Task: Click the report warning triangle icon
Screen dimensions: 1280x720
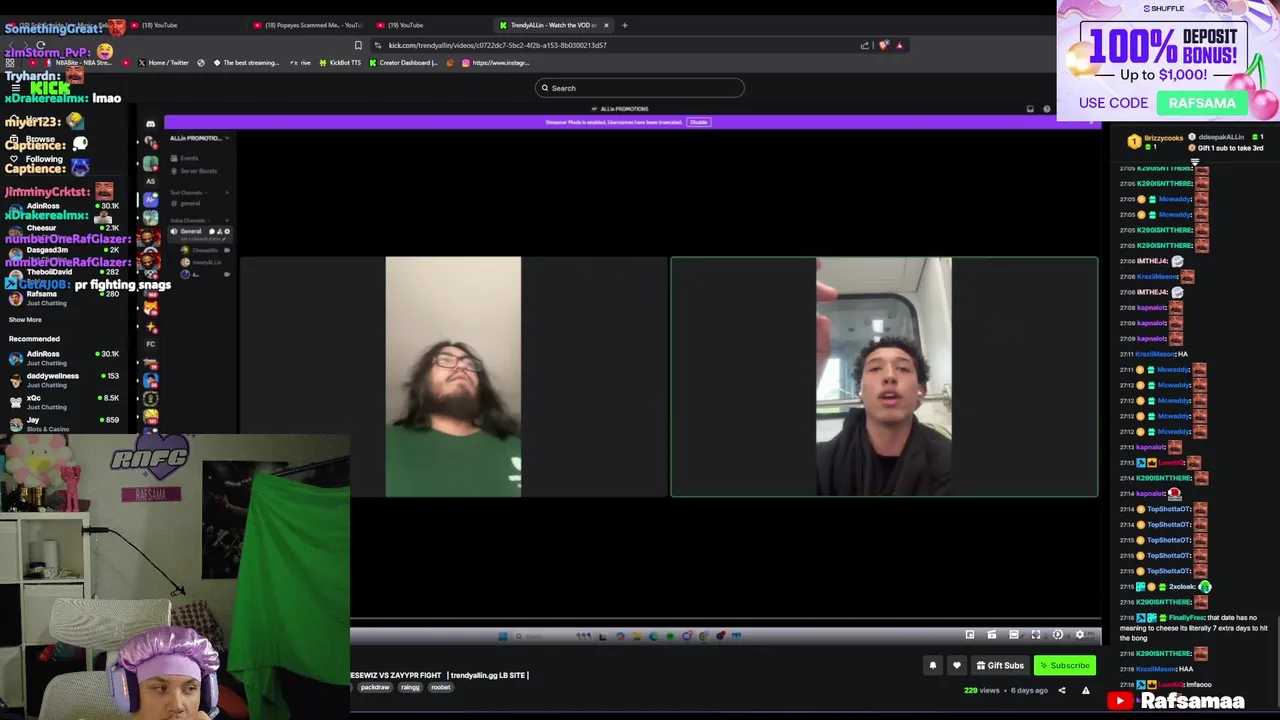Action: (1085, 690)
